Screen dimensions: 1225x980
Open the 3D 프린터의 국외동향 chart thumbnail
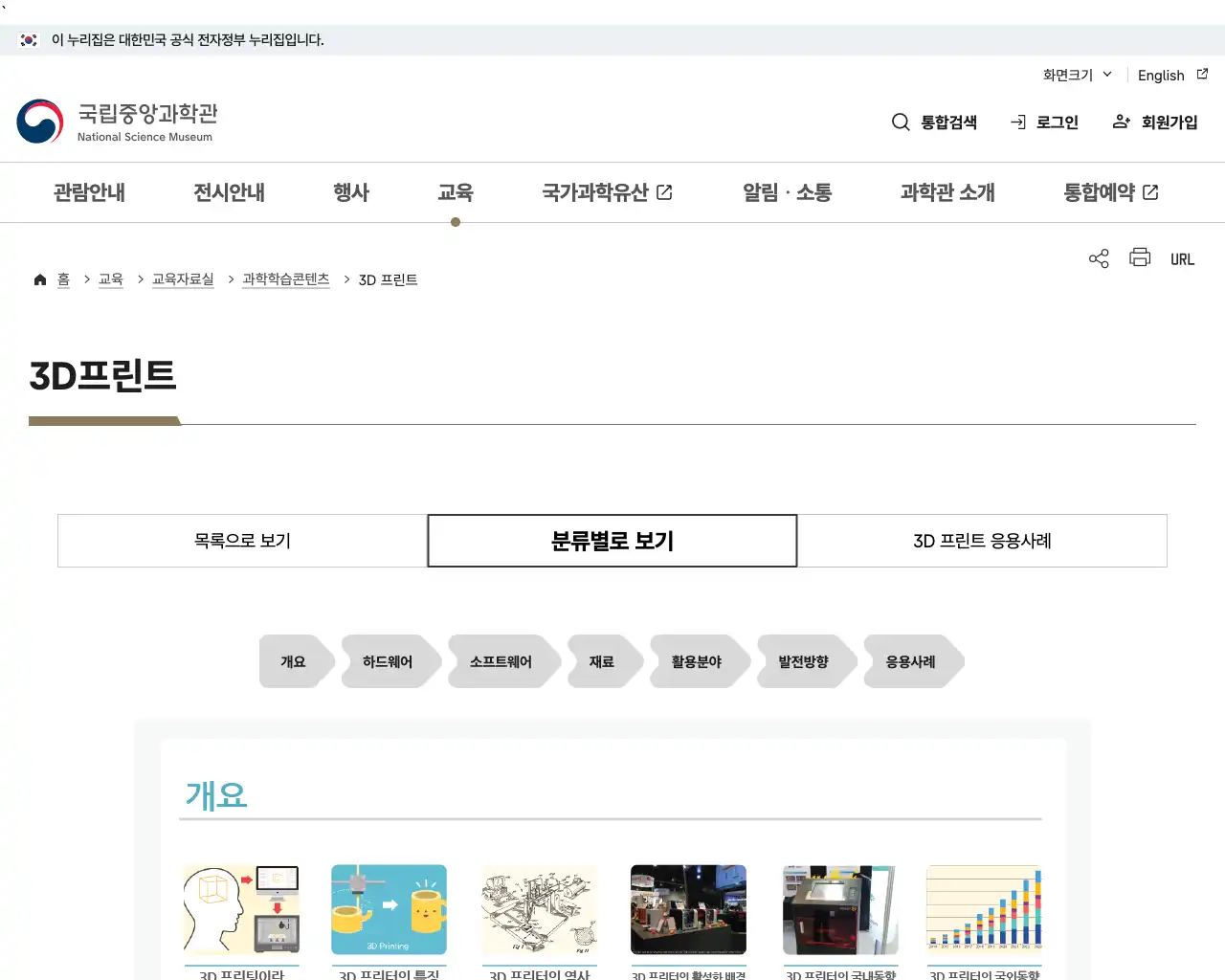tap(984, 909)
